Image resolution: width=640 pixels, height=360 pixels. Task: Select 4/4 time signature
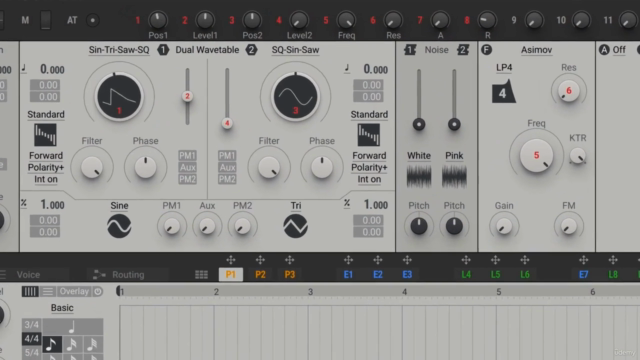coord(31,339)
